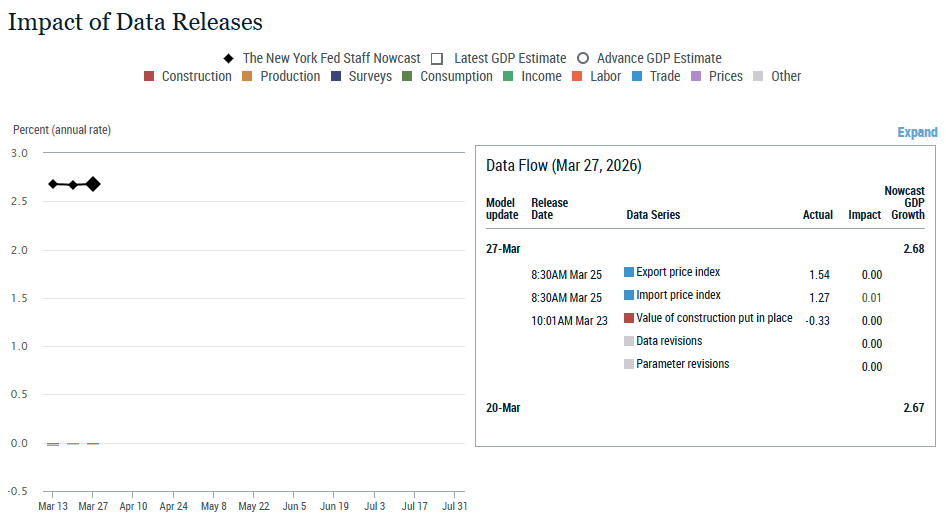This screenshot has height=519, width=946.
Task: Toggle the Production legend square
Action: coord(248,77)
